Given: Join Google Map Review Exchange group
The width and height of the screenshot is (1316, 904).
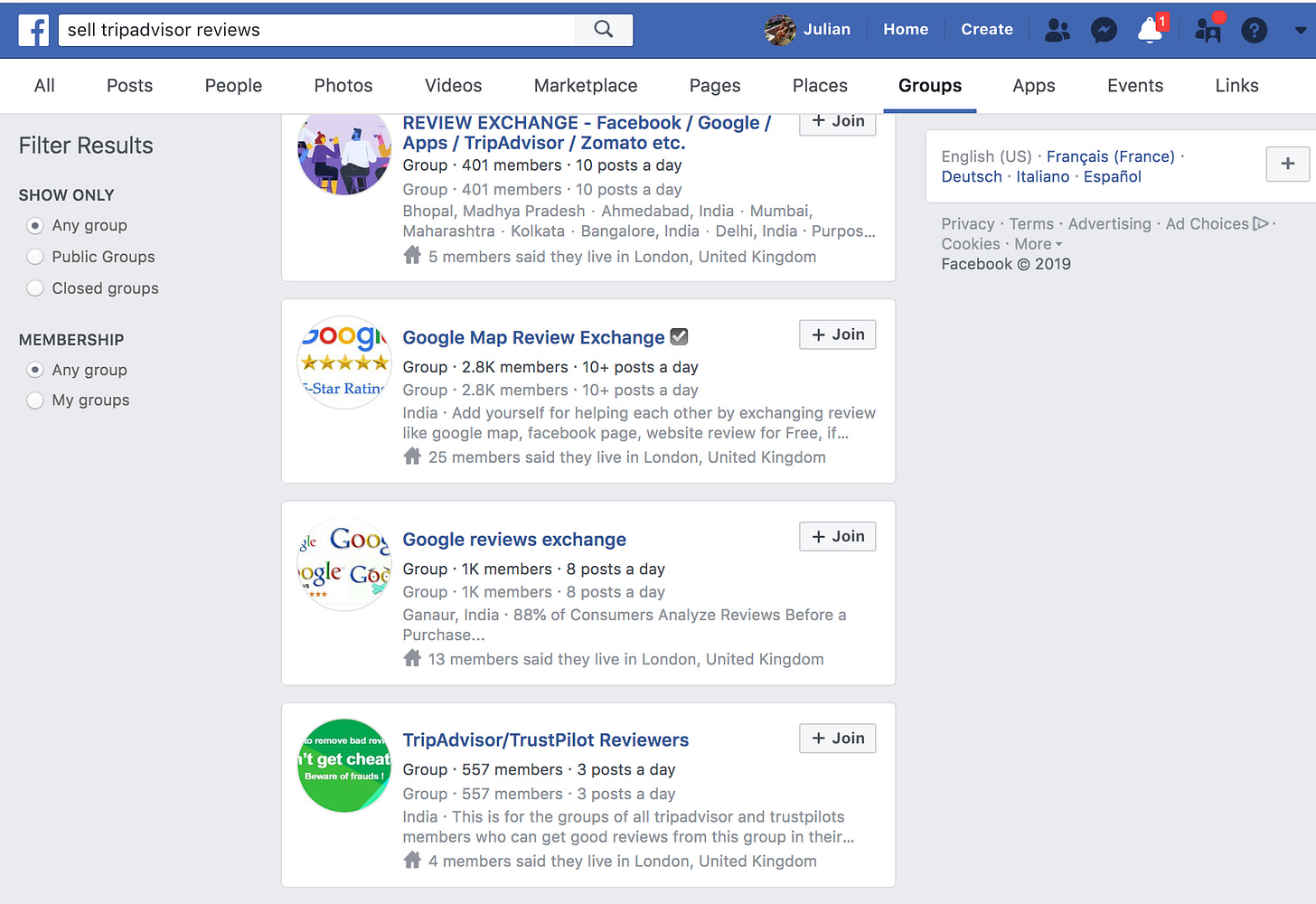Looking at the screenshot, I should point(838,334).
